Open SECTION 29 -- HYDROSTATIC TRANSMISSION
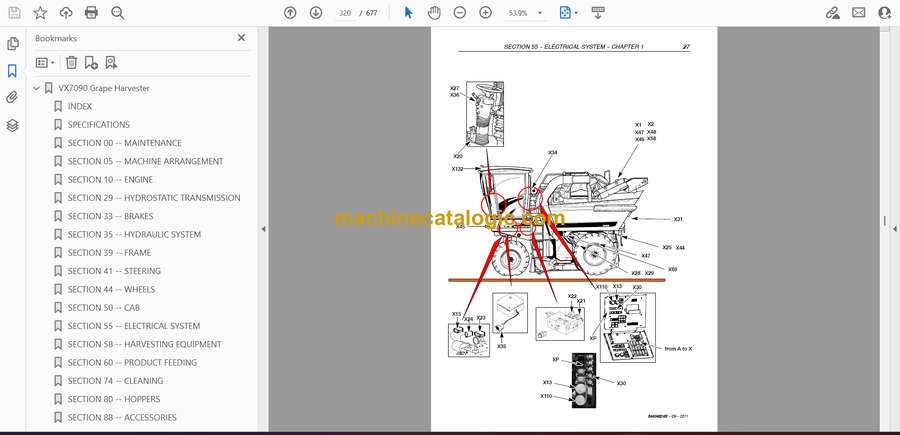 pyautogui.click(x=154, y=198)
